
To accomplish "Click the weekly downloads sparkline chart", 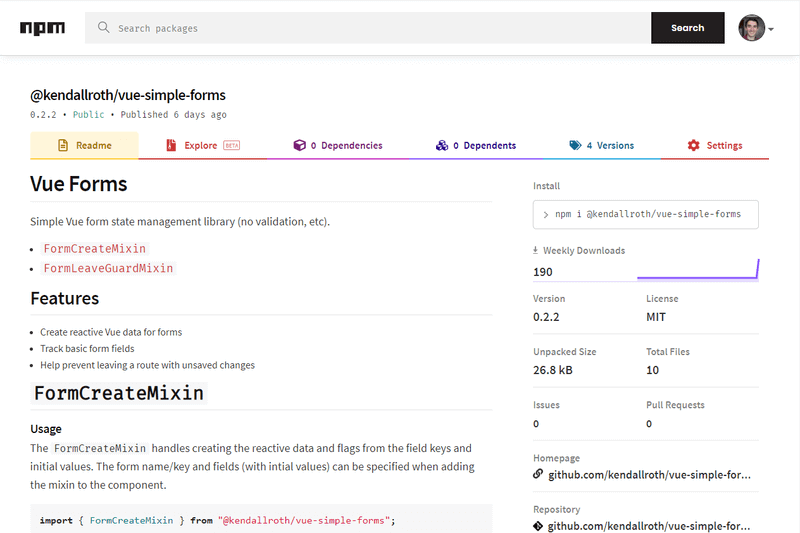I will click(698, 270).
